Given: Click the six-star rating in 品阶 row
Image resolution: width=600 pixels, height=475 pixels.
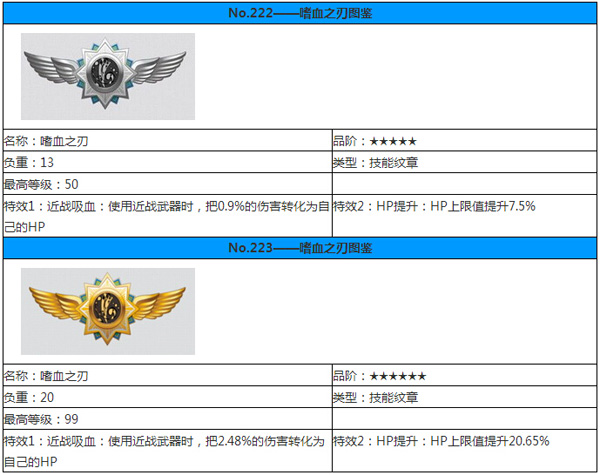Looking at the screenshot, I should point(397,376).
